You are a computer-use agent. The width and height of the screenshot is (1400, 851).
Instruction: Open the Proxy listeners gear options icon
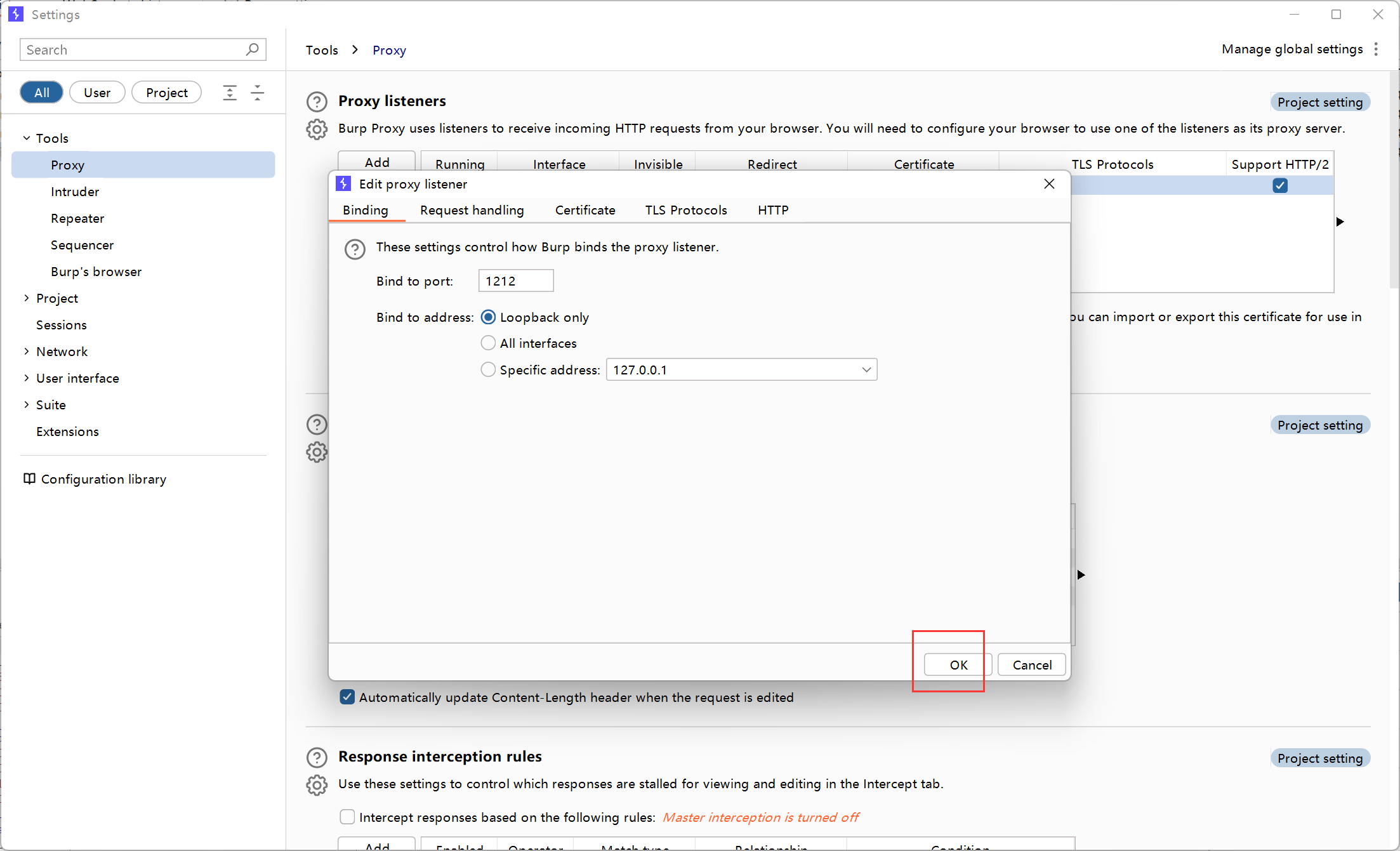[x=317, y=129]
